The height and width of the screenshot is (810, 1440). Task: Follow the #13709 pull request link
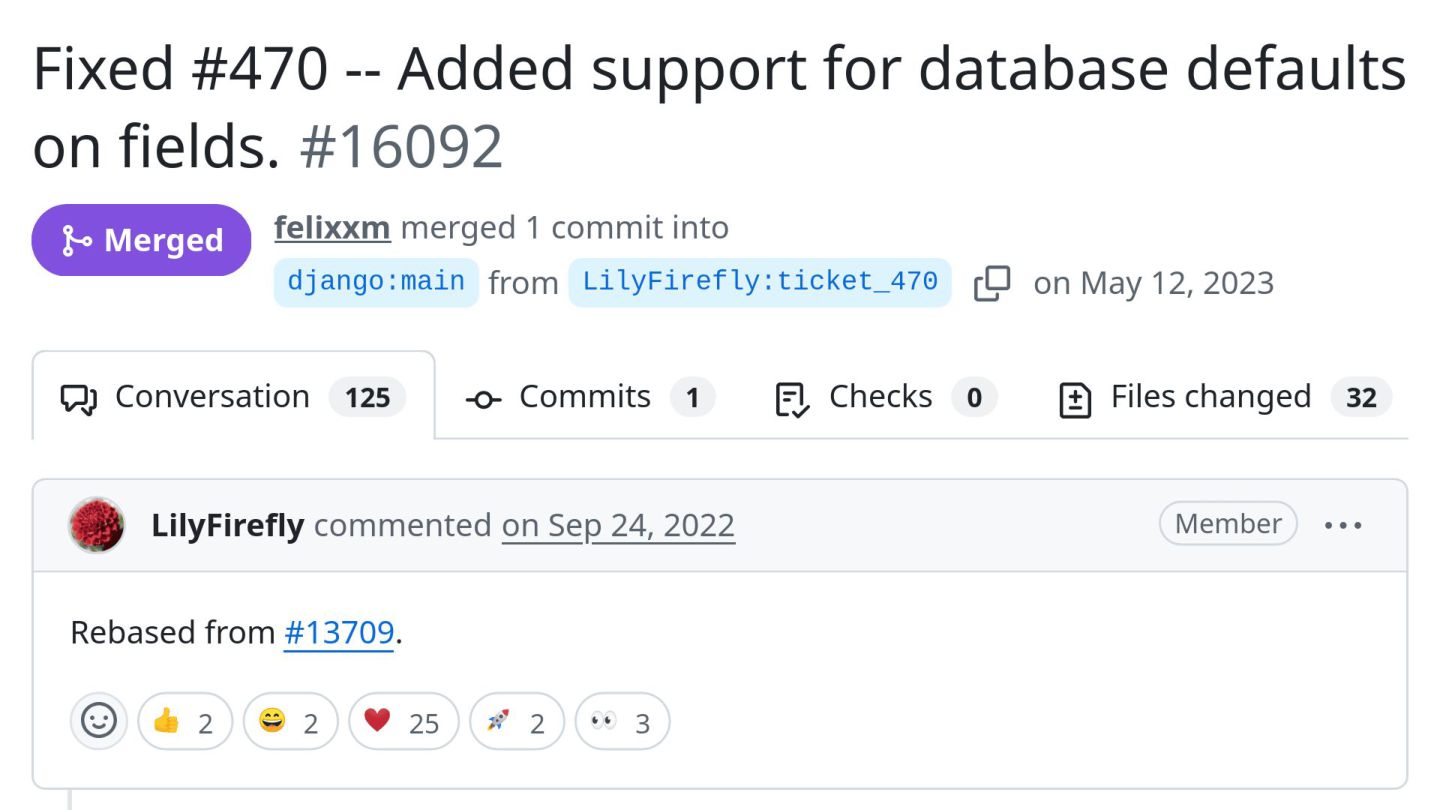point(339,633)
